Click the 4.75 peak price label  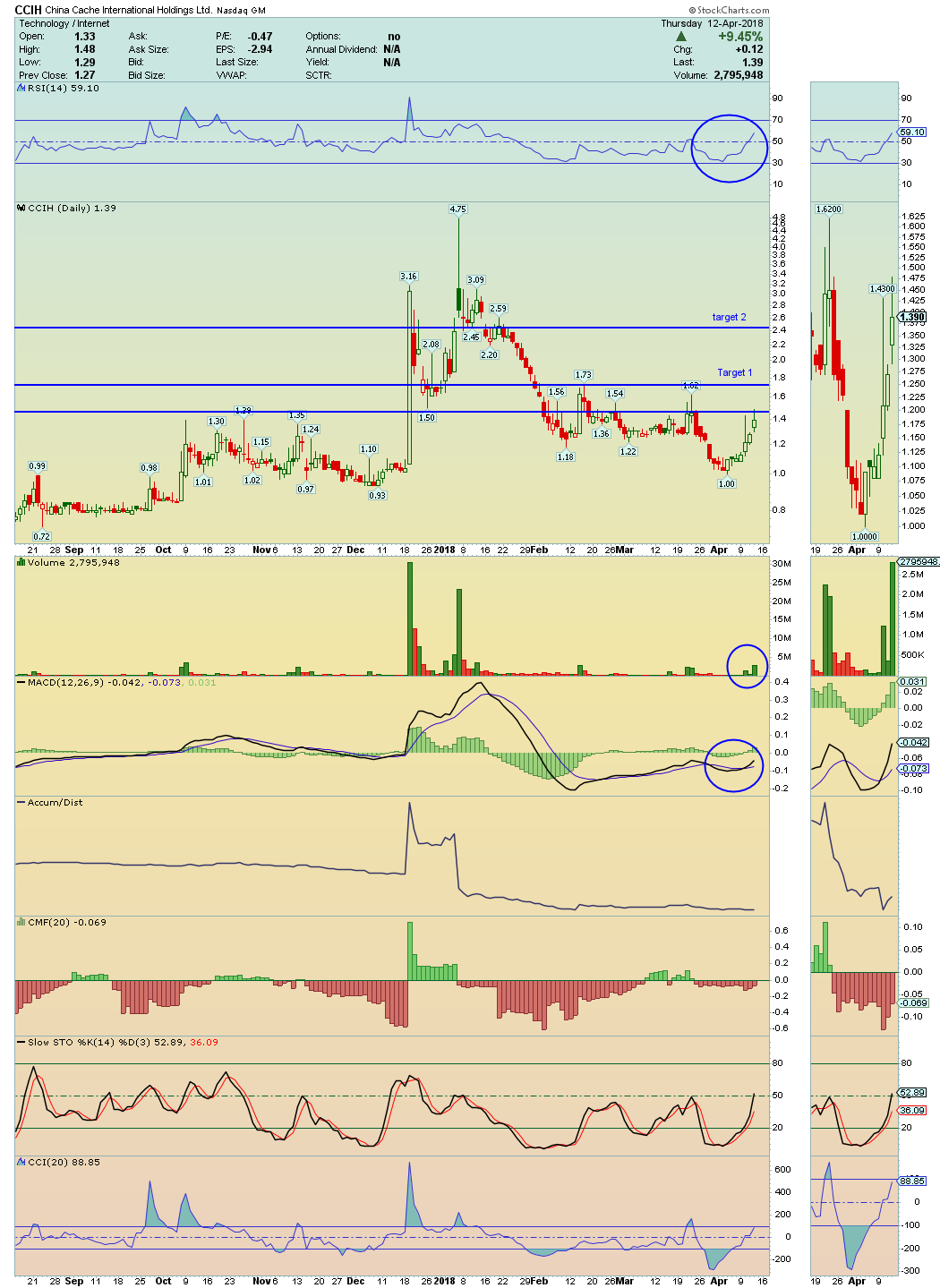click(457, 209)
